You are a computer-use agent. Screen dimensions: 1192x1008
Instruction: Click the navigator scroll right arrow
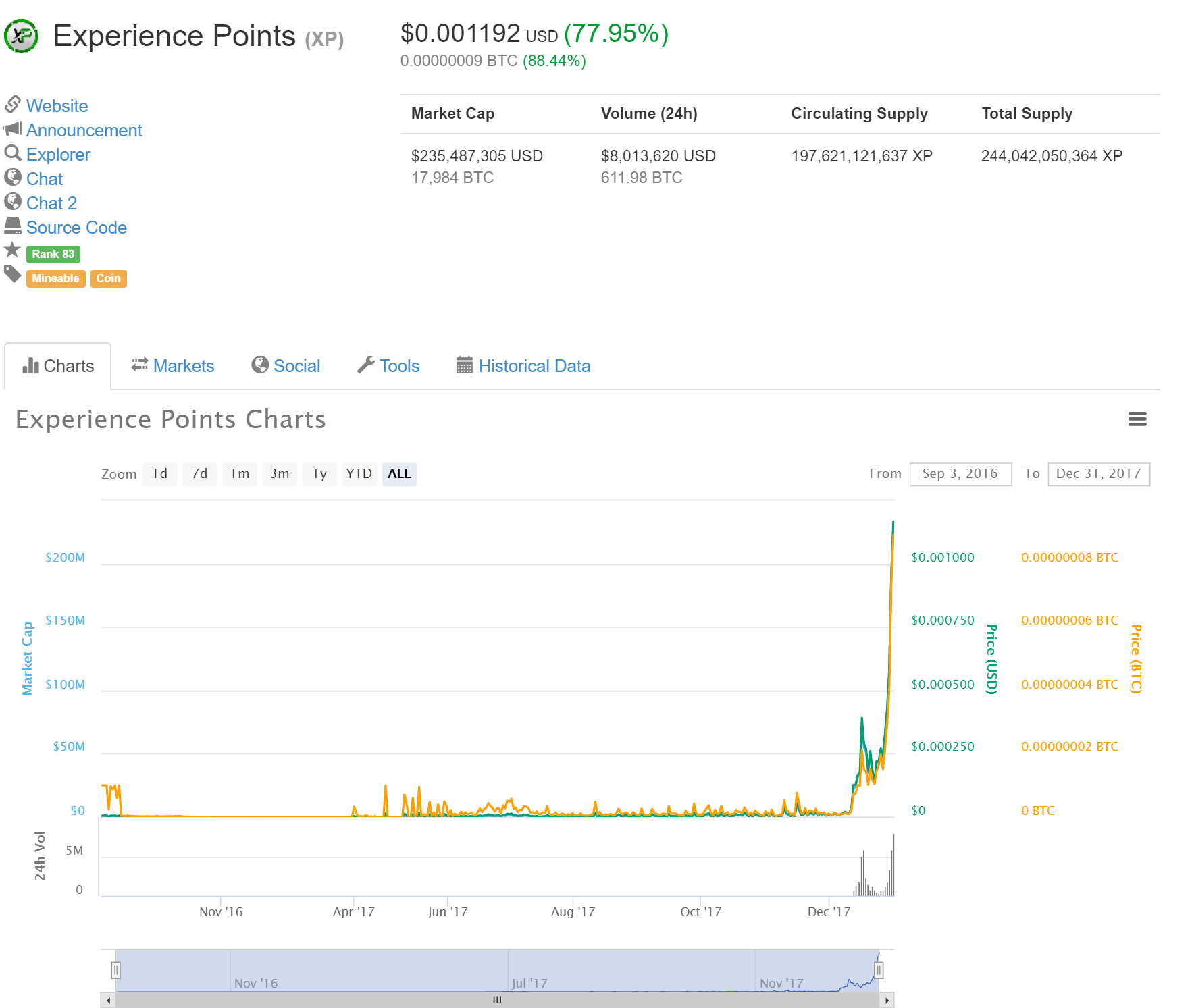click(x=887, y=1001)
